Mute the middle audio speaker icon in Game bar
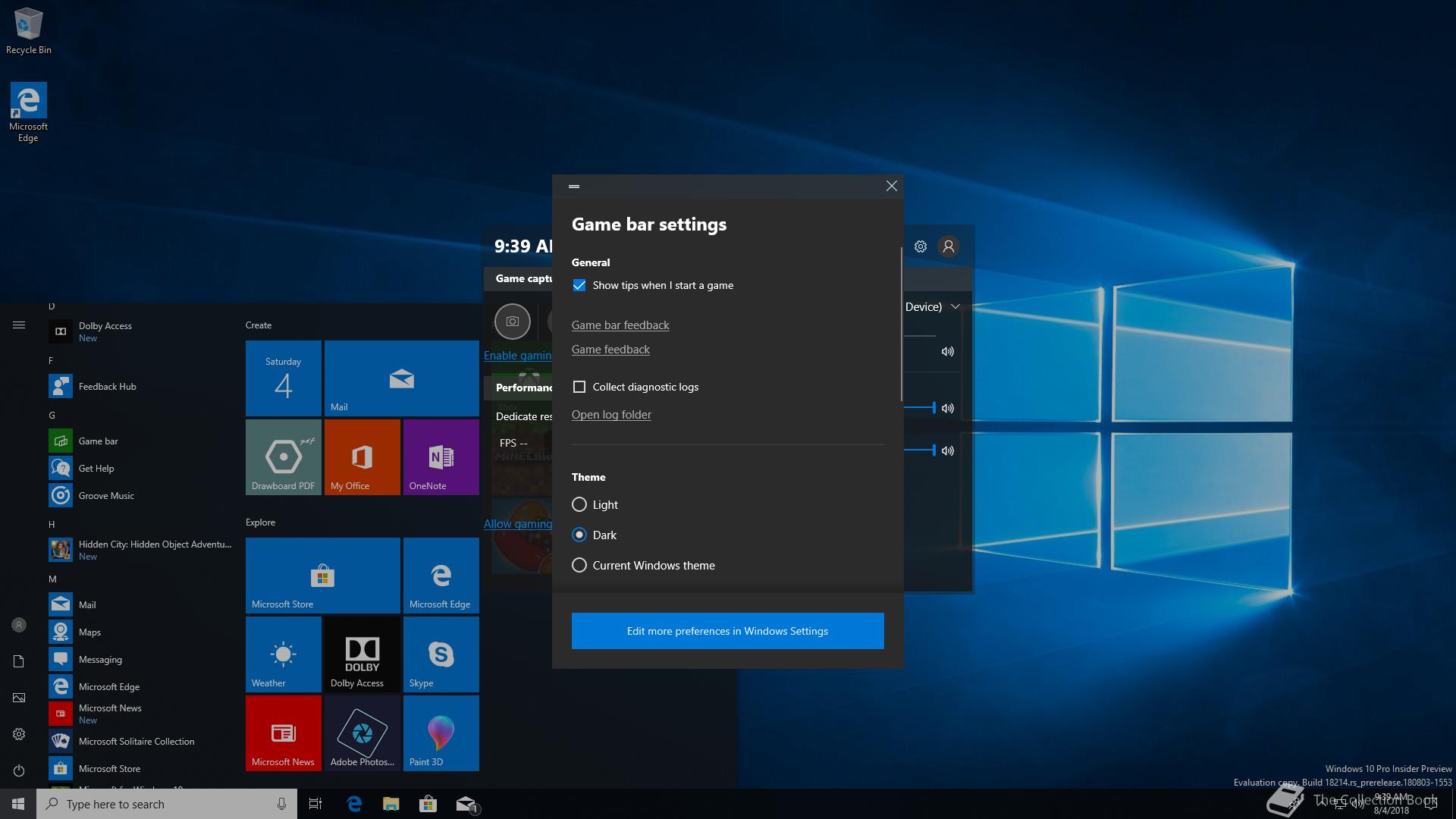 (948, 408)
